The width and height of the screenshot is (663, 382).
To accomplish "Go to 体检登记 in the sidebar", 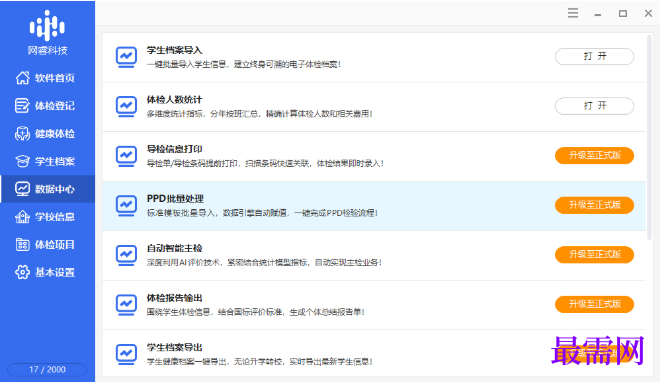I will click(55, 106).
